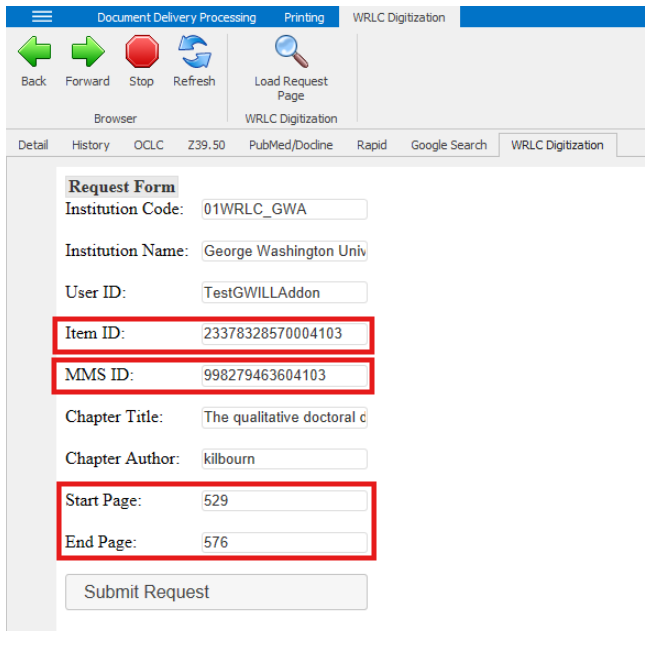
Task: Click the green Back arrow icon
Action: tap(34, 52)
